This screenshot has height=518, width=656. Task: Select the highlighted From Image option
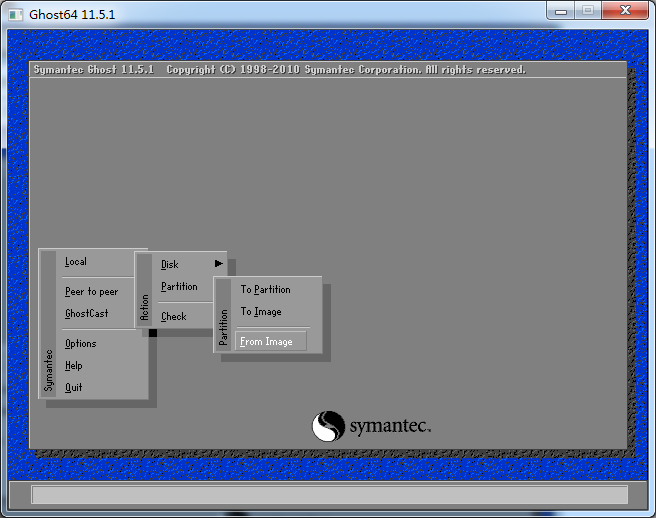tap(271, 341)
